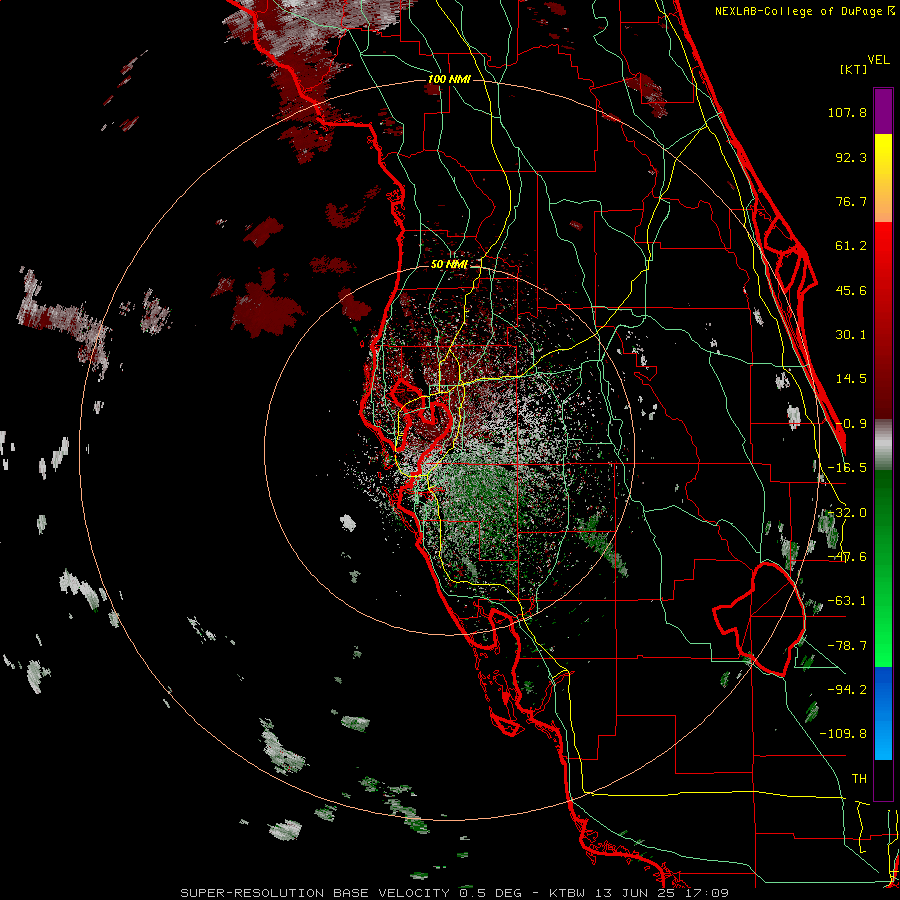Image resolution: width=900 pixels, height=900 pixels.
Task: Click the -16.5 scale value
Action: (847, 468)
